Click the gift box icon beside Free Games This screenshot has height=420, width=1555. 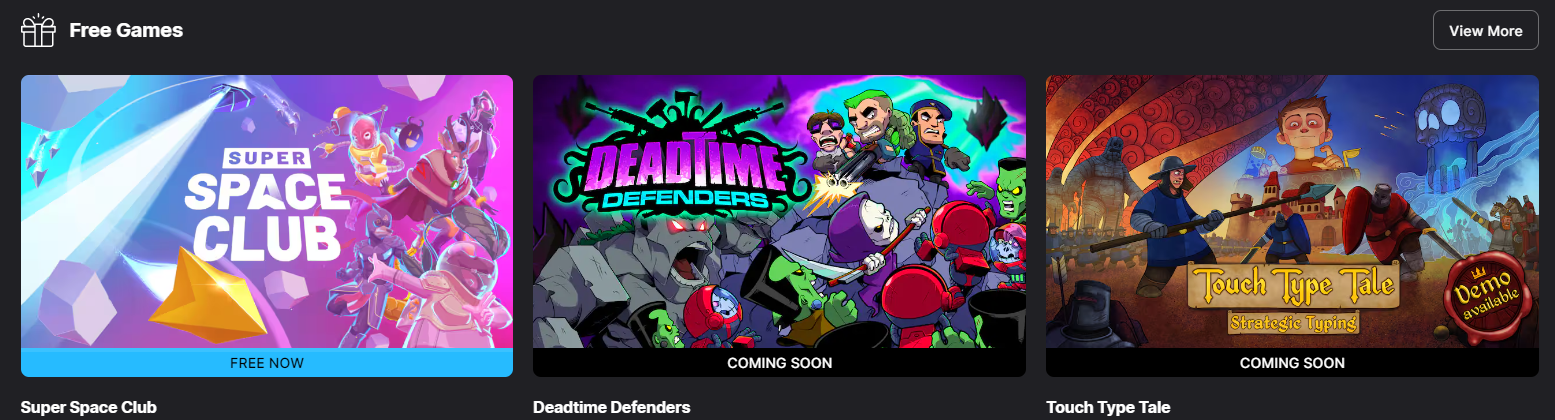tap(38, 31)
